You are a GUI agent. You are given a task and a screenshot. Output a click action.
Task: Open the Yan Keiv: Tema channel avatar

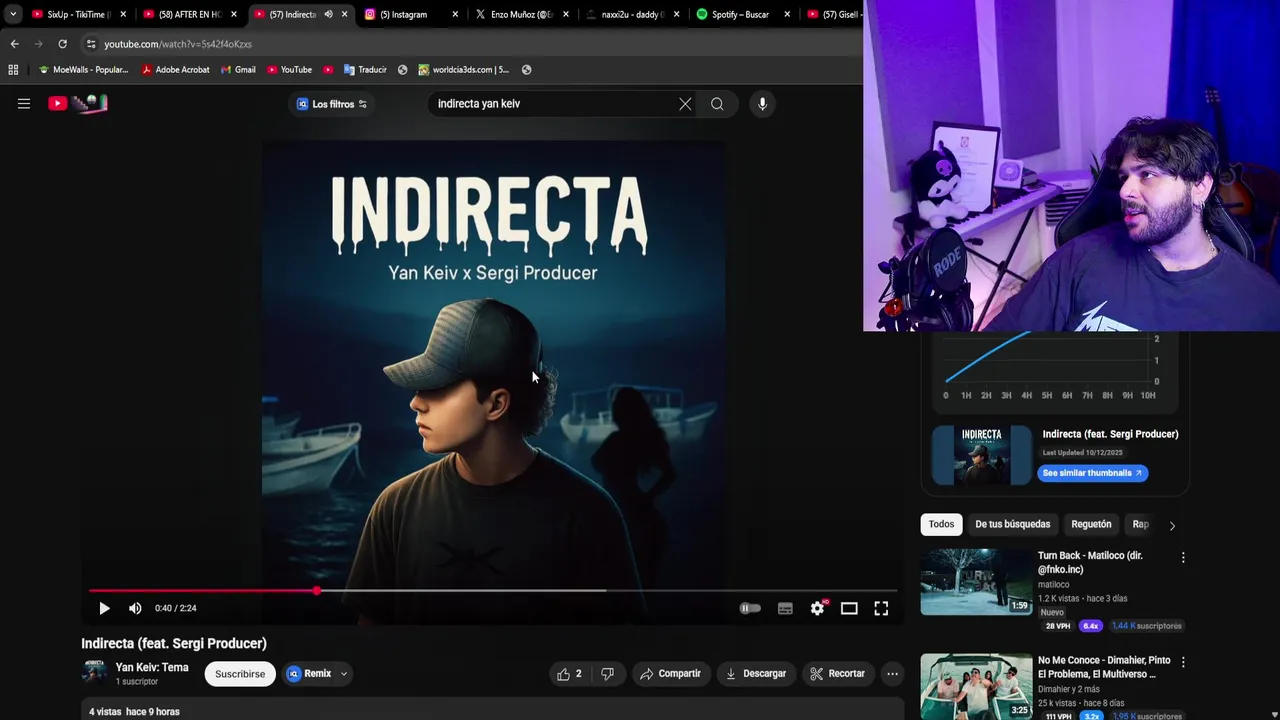tap(94, 673)
